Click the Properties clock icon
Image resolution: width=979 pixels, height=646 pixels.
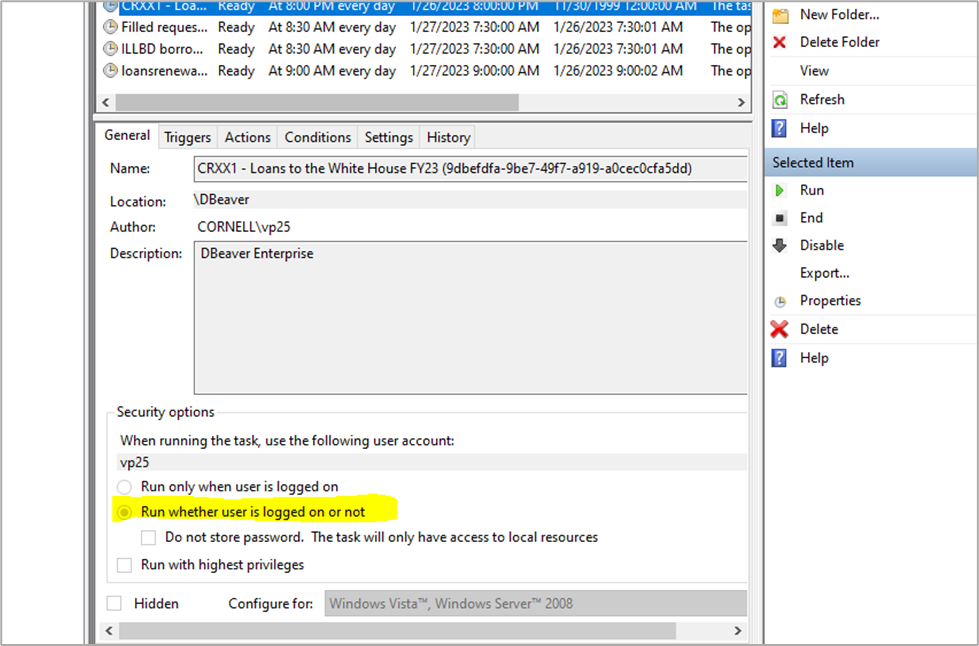780,301
